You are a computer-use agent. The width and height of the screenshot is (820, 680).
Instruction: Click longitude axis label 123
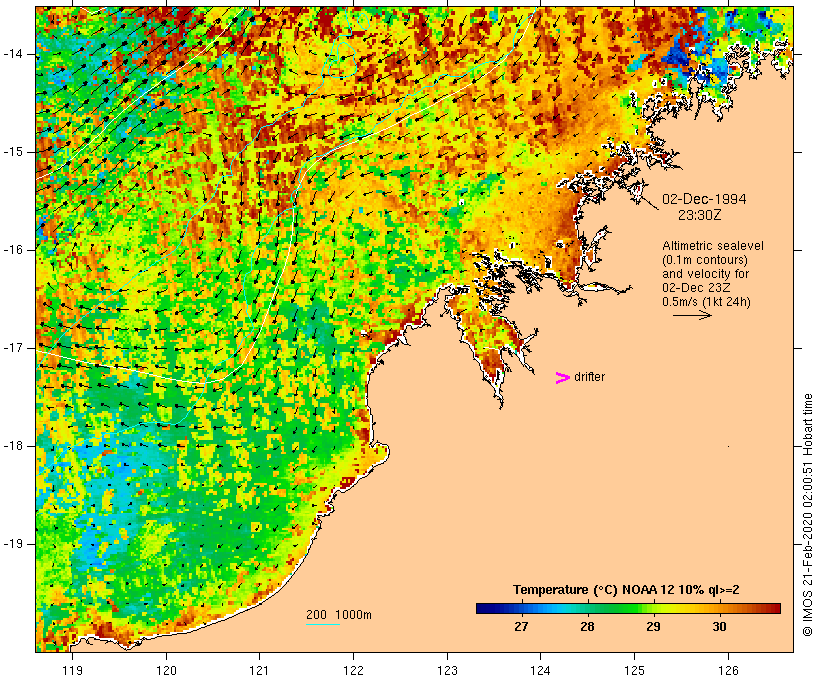(x=447, y=670)
